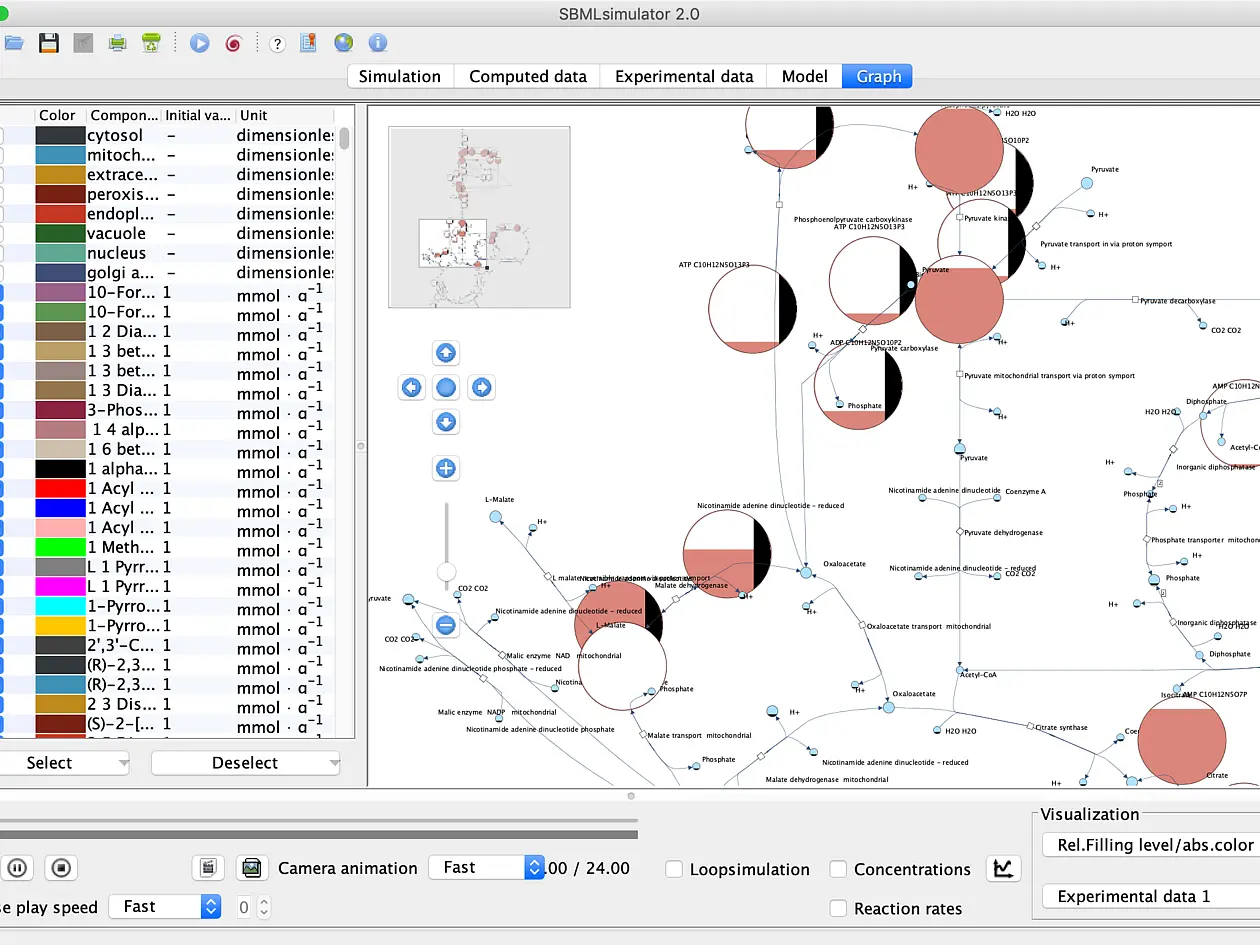1260x945 pixels.
Task: Open the Rel.Filling level/abs.color dropdown
Action: [1151, 845]
